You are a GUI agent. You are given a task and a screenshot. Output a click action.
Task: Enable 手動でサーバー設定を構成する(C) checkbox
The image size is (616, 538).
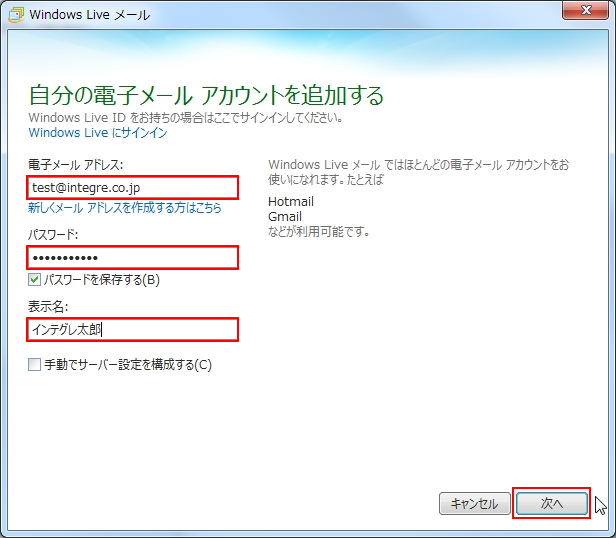click(x=34, y=365)
